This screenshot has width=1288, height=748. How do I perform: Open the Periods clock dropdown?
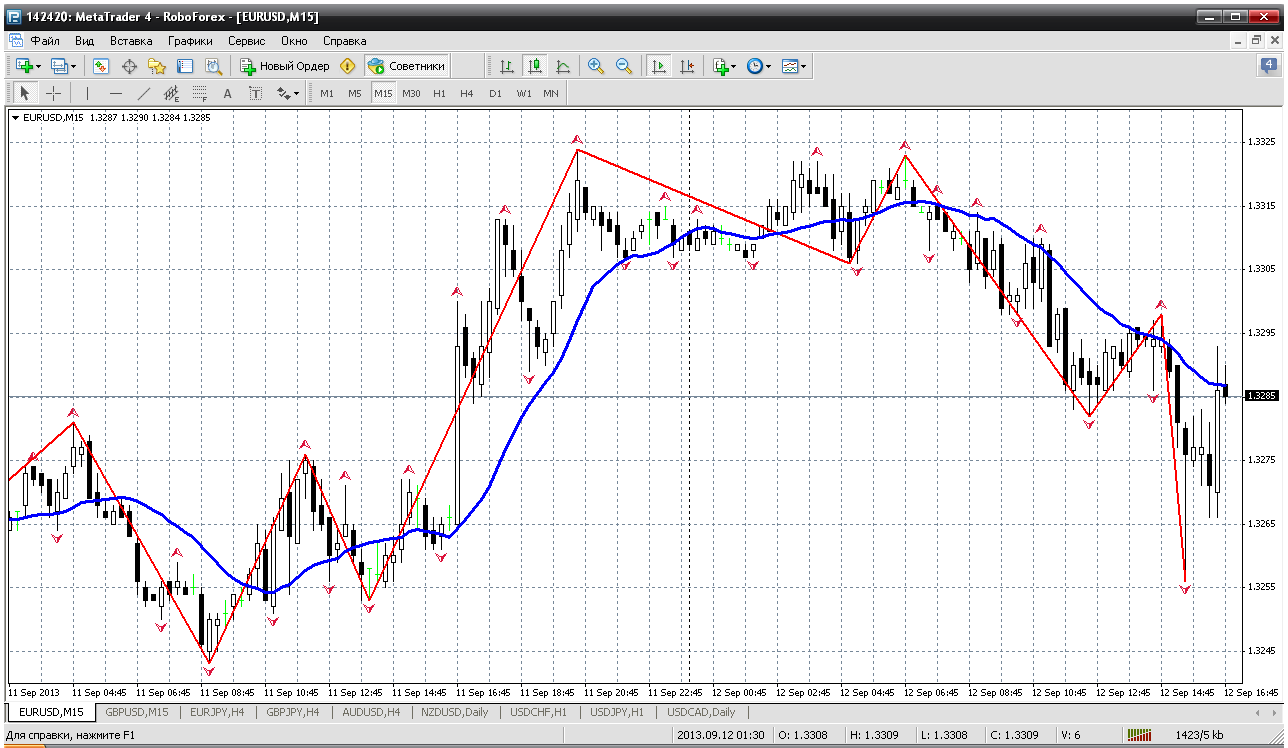759,66
